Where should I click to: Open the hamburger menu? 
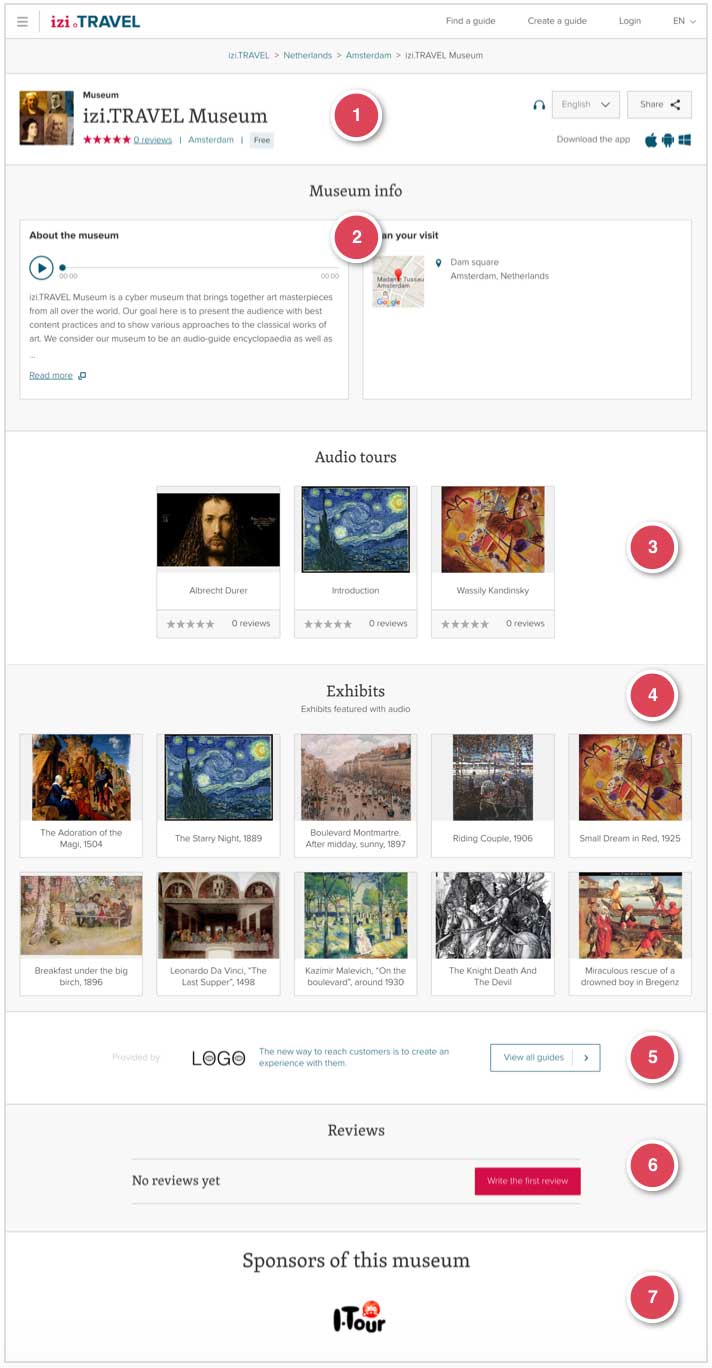point(22,21)
